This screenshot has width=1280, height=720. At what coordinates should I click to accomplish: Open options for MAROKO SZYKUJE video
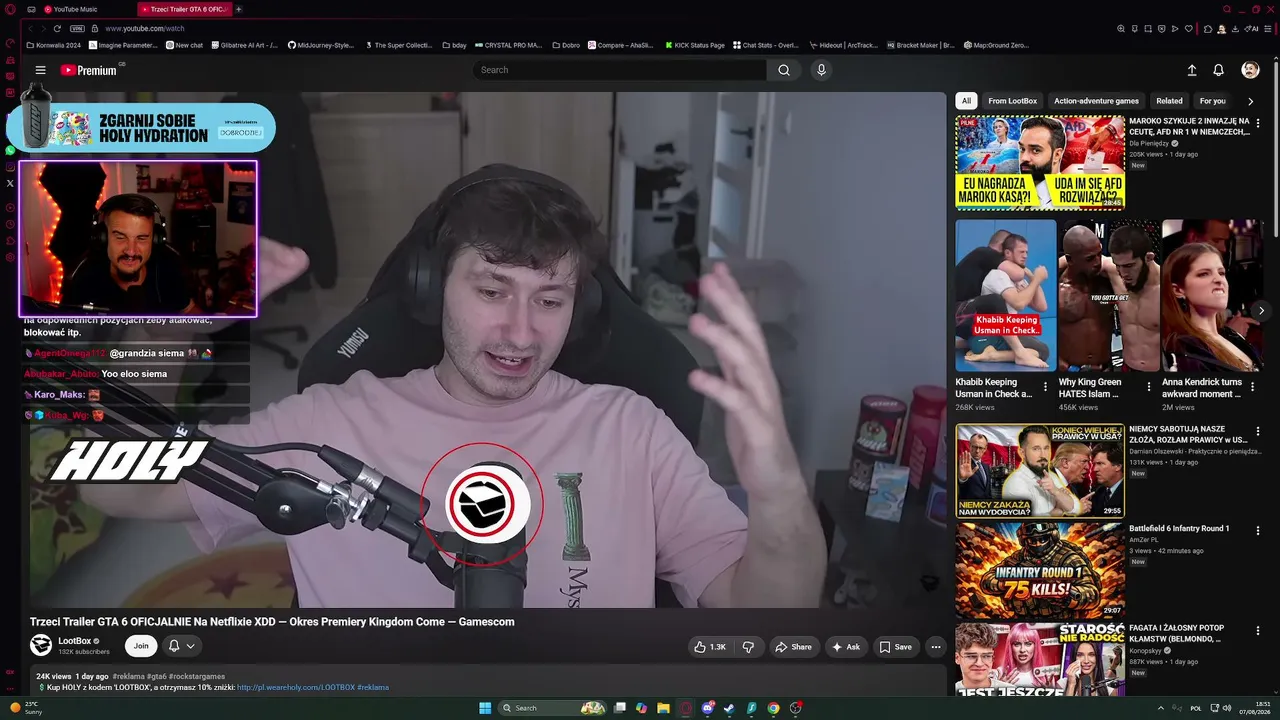tap(1258, 123)
